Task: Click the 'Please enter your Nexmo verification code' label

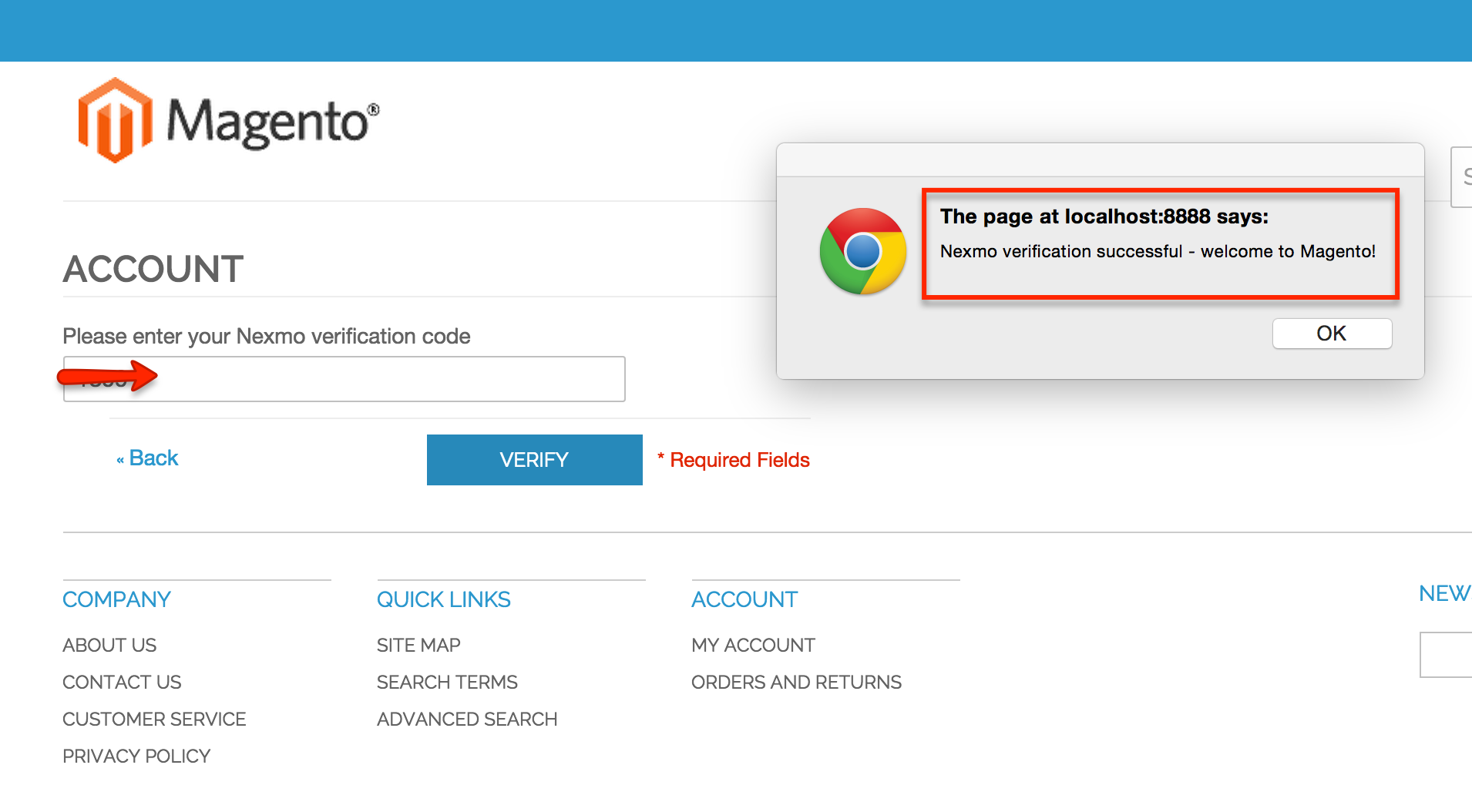Action: pyautogui.click(x=267, y=336)
